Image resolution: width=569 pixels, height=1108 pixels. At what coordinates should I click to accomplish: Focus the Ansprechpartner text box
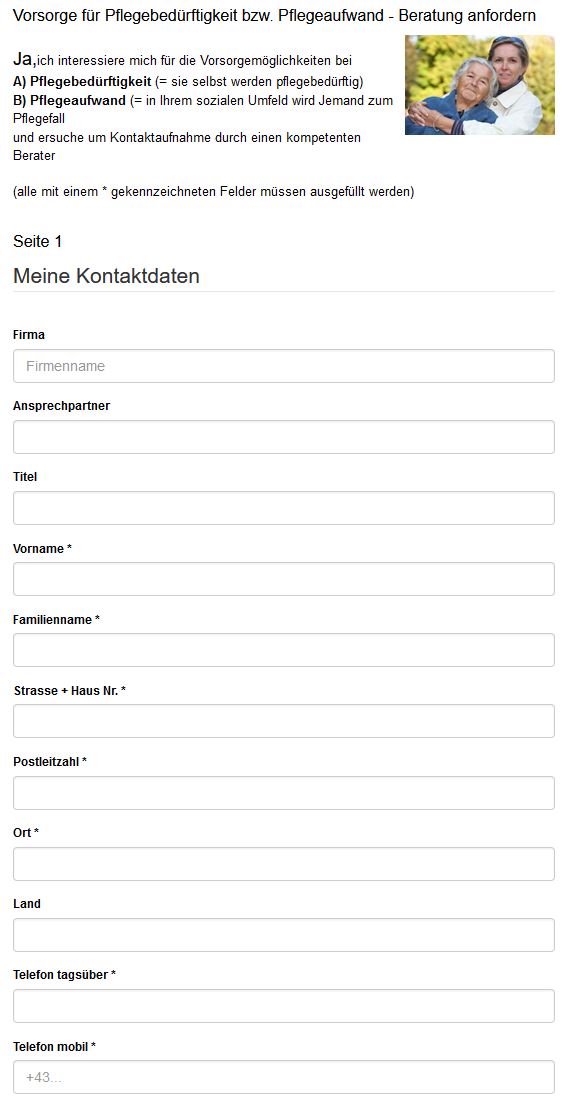pyautogui.click(x=283, y=437)
